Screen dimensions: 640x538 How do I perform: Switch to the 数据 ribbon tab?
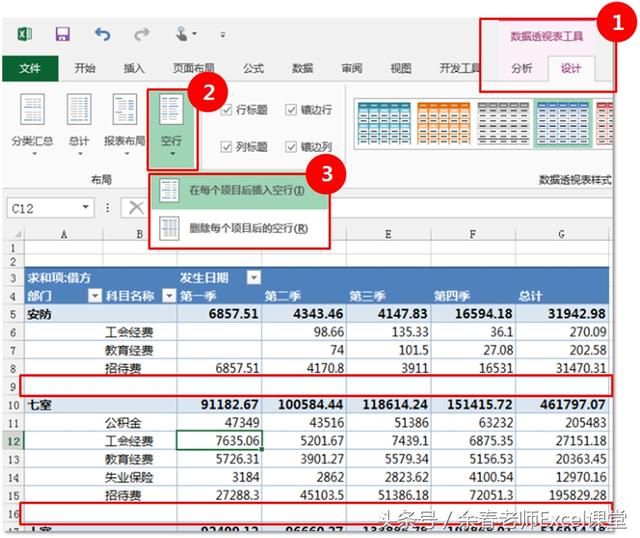(x=302, y=68)
